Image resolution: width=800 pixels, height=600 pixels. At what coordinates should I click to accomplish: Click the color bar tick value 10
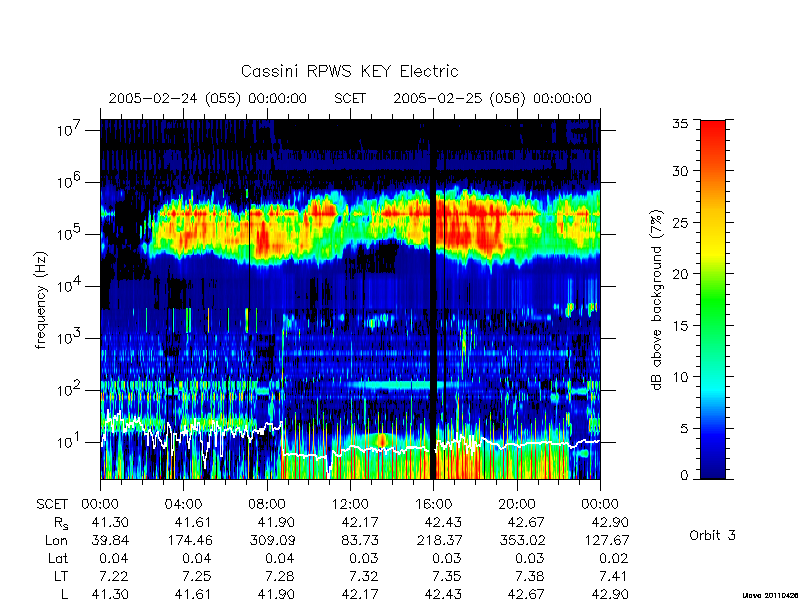click(x=681, y=377)
